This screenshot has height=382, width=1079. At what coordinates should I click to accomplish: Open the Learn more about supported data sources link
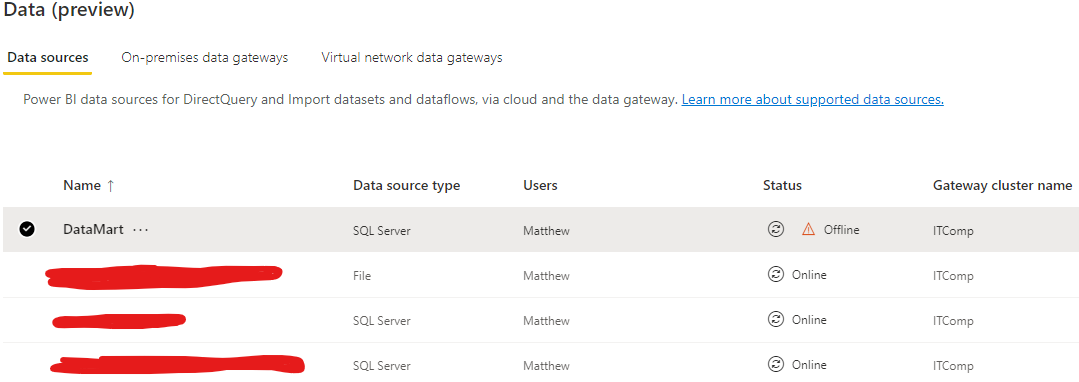812,100
